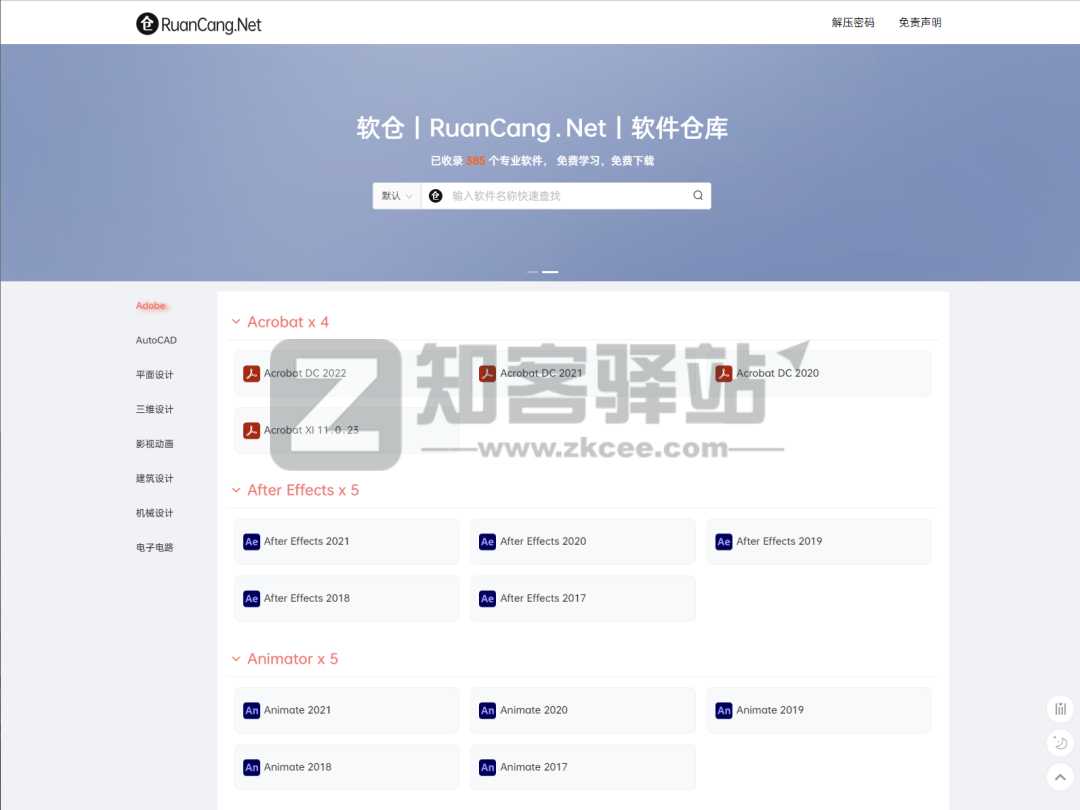The image size is (1080, 810).
Task: Open the bookshelf icon in floating sidebar
Action: click(1060, 709)
